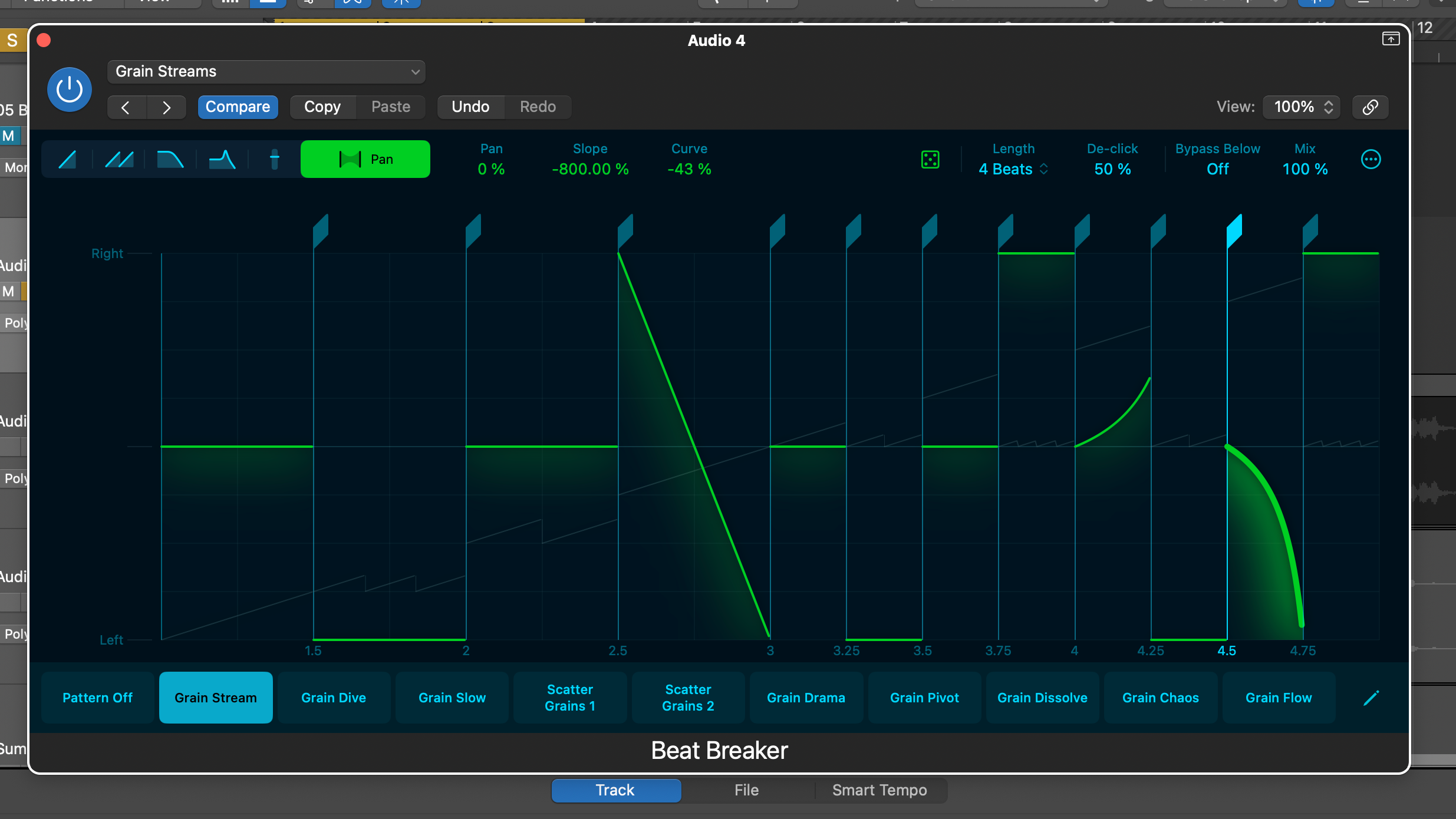Image resolution: width=1456 pixels, height=819 pixels.
Task: Adjust the Curve -43 % value
Action: click(x=689, y=169)
